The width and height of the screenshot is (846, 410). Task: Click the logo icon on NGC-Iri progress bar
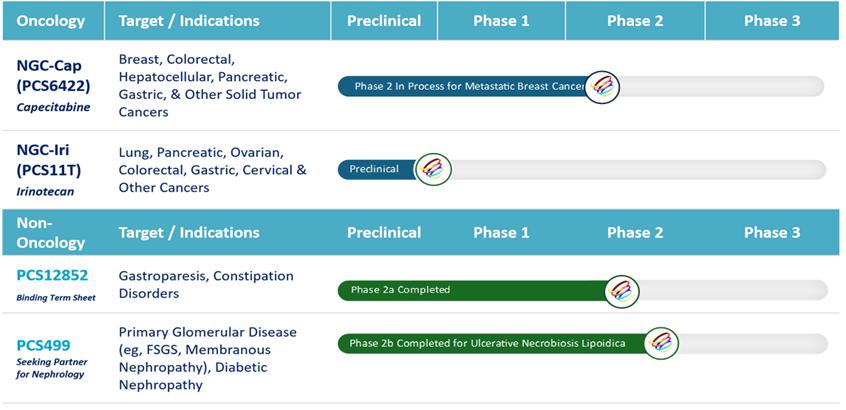click(434, 169)
